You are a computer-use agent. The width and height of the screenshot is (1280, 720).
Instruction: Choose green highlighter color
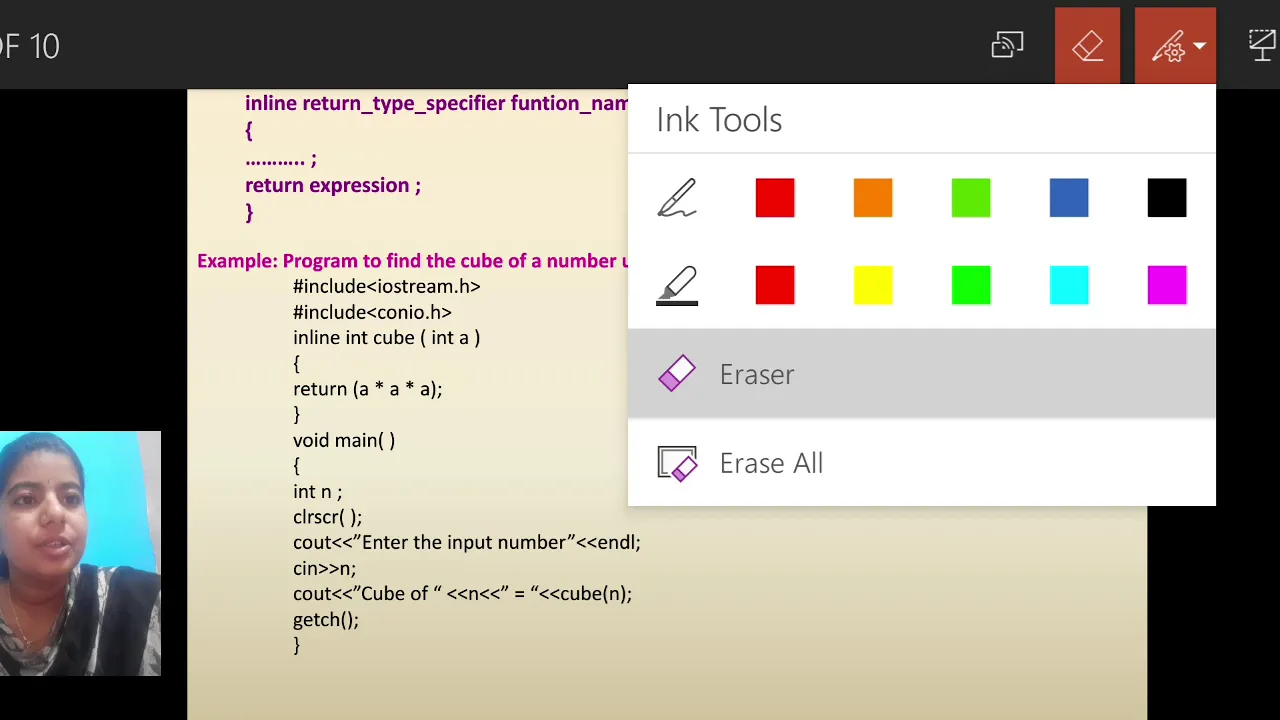tap(971, 285)
